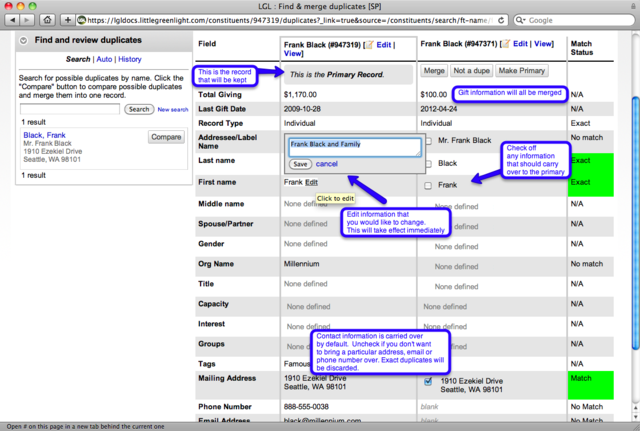Switch to the History tab
This screenshot has height=431, width=640.
130,59
